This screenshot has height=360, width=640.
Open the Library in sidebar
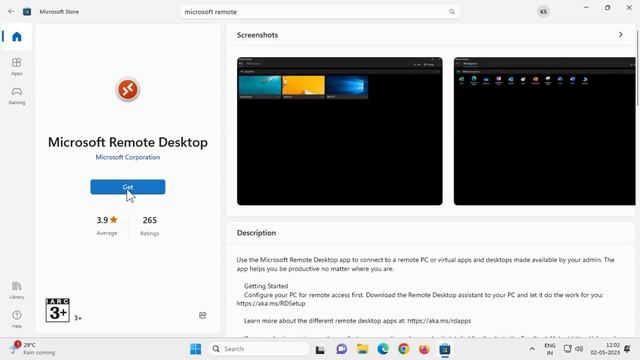[x=17, y=290]
